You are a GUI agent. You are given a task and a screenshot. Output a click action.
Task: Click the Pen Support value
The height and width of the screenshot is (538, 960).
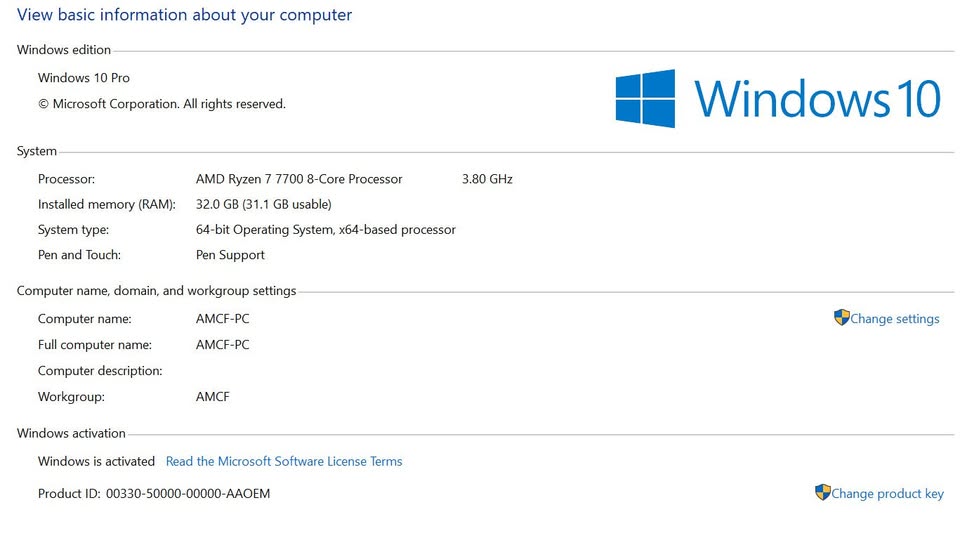point(230,255)
